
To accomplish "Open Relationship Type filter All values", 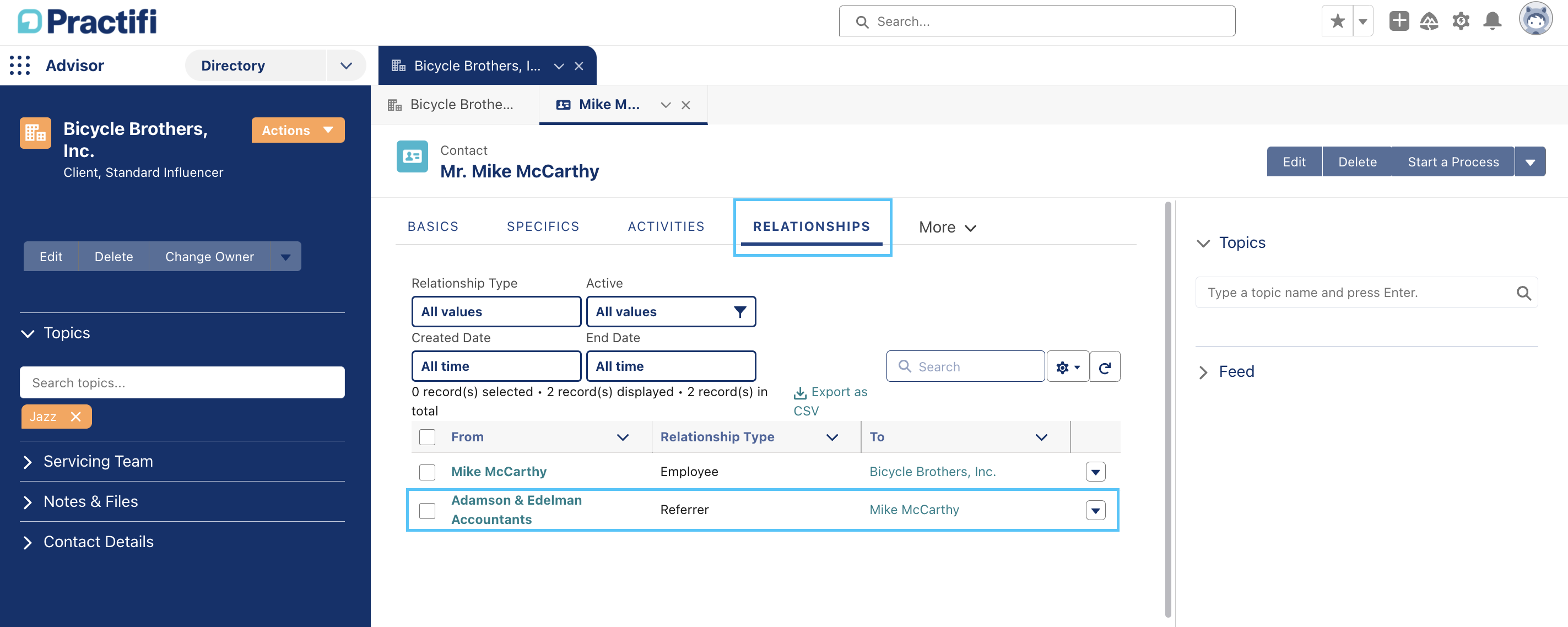I will (x=496, y=312).
